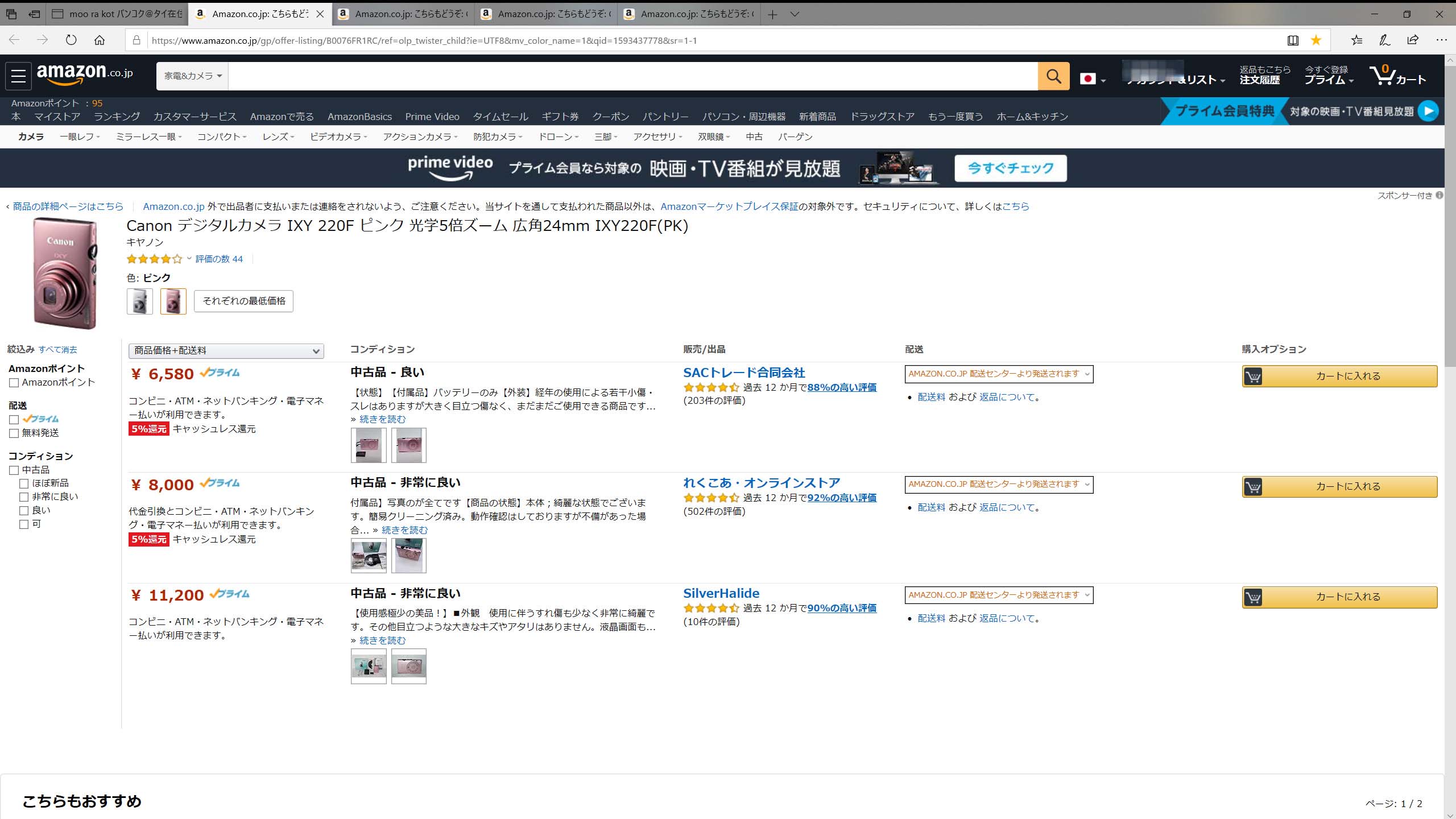1456x819 pixels.
Task: Click the add notes pen icon
Action: (1385, 40)
